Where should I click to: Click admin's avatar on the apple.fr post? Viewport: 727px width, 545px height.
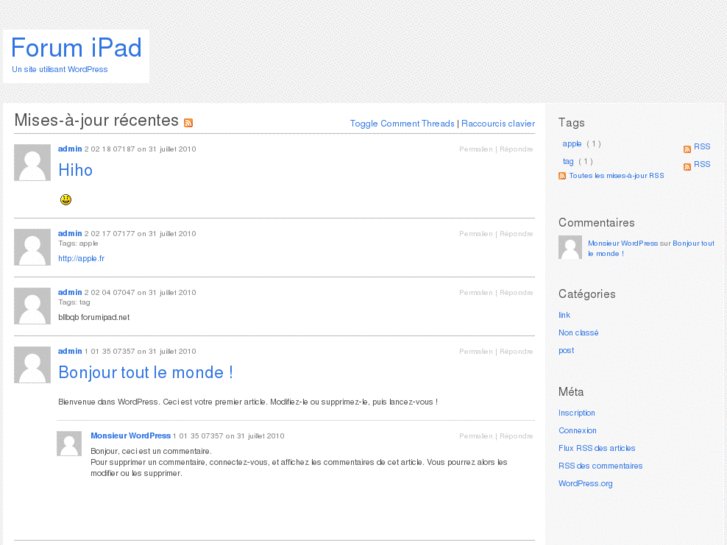32,247
